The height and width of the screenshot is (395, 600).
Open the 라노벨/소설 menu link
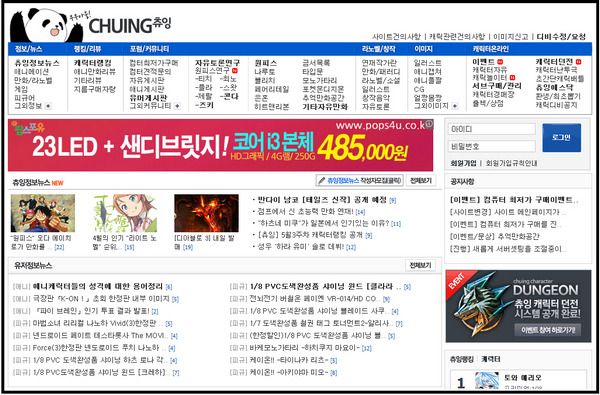click(x=381, y=80)
